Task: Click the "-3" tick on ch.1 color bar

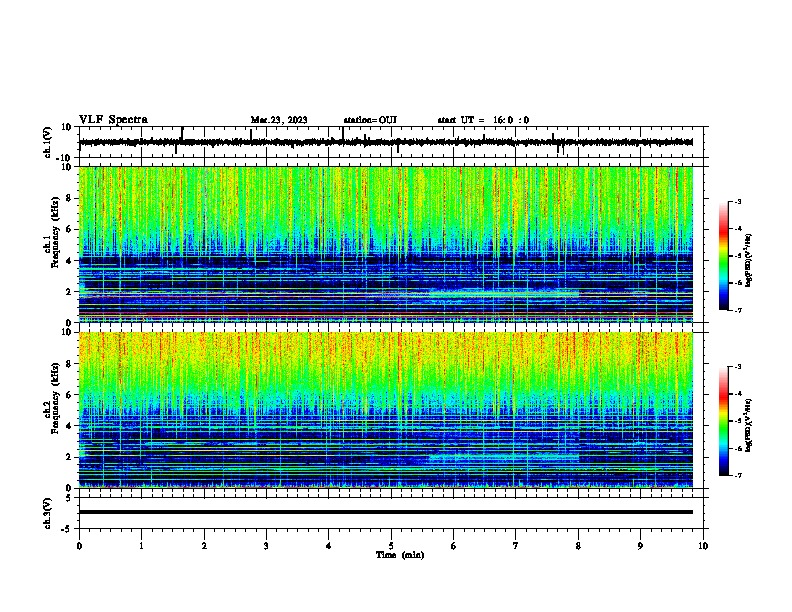Action: point(737,201)
